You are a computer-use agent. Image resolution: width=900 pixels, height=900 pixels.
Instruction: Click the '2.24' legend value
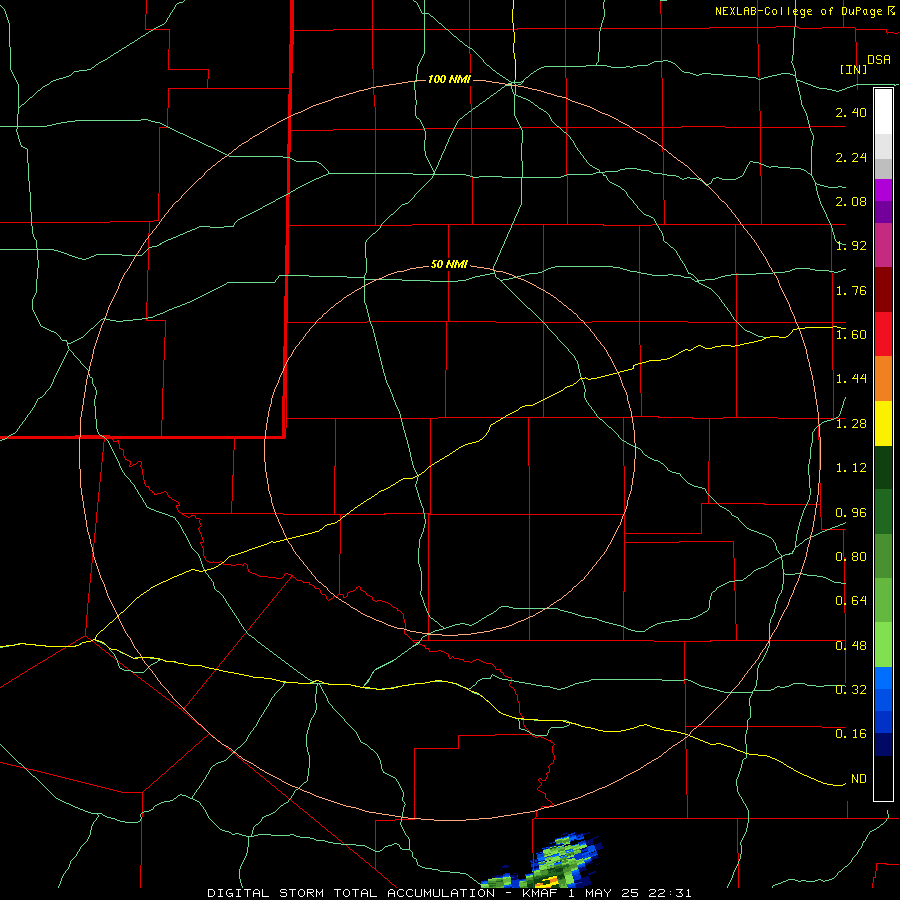851,157
